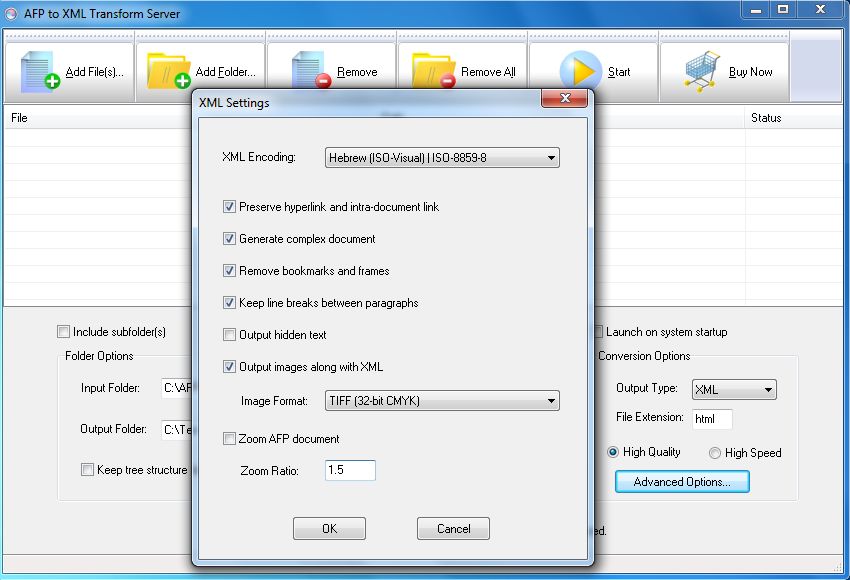Screen dimensions: 850x580
Task: Enable Keep tree structure option
Action: (x=87, y=469)
